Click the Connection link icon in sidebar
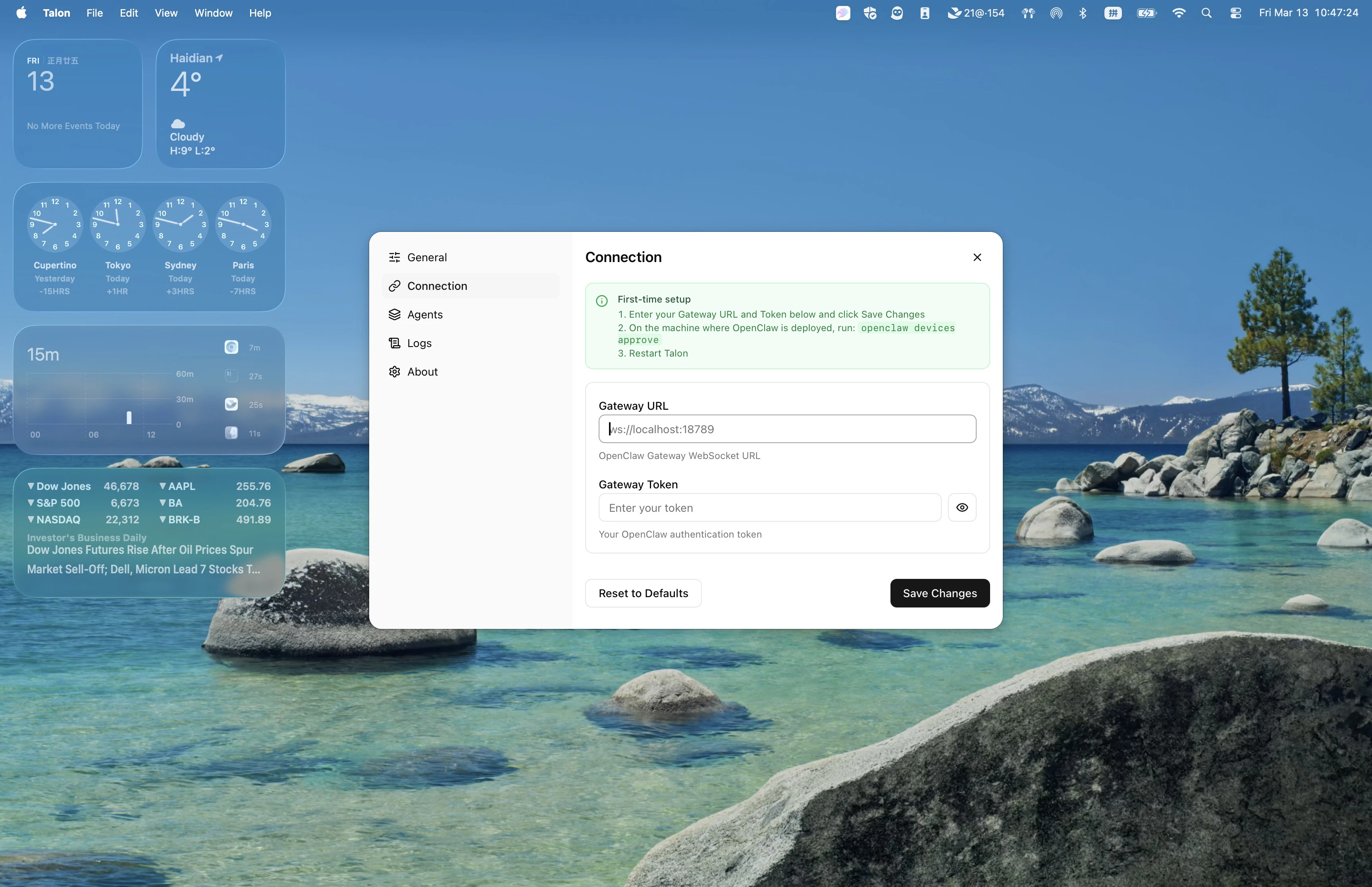1372x887 pixels. coord(394,286)
